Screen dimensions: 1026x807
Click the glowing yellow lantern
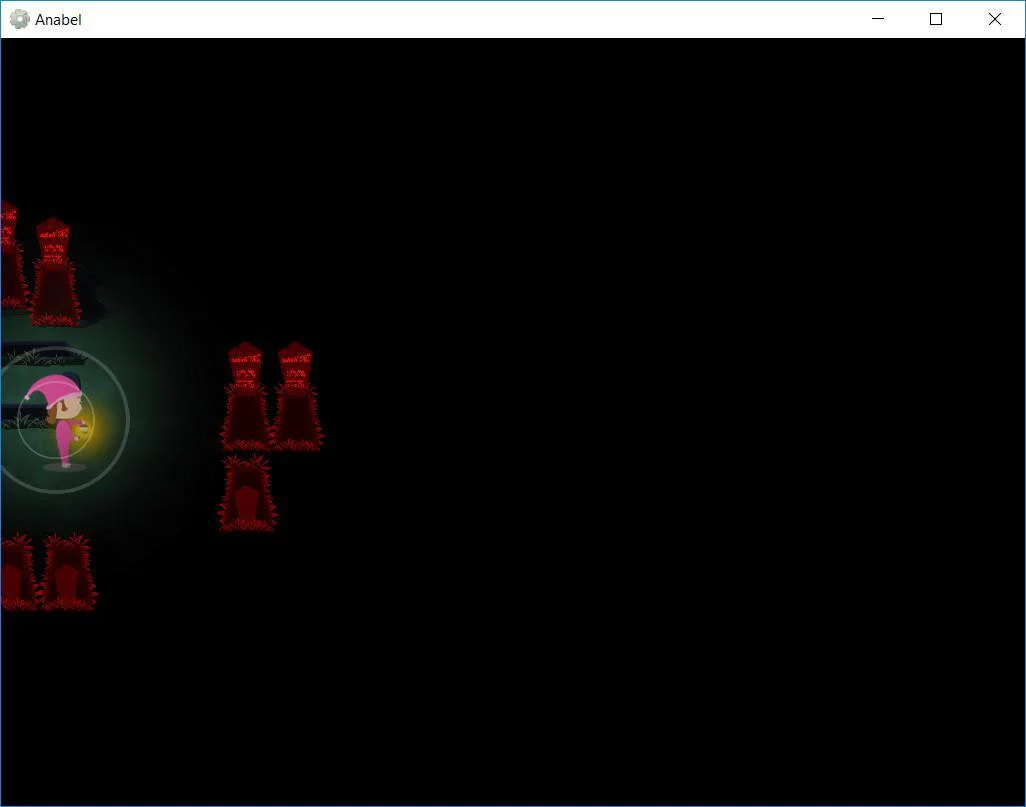click(x=82, y=429)
